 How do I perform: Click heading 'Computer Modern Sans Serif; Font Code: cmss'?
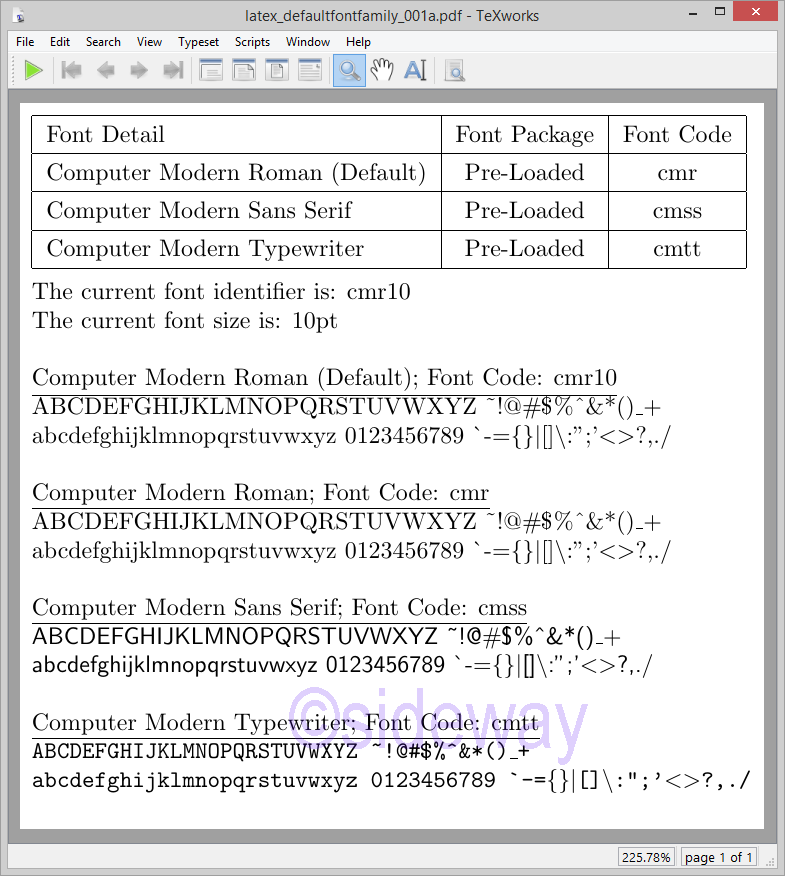click(x=279, y=608)
